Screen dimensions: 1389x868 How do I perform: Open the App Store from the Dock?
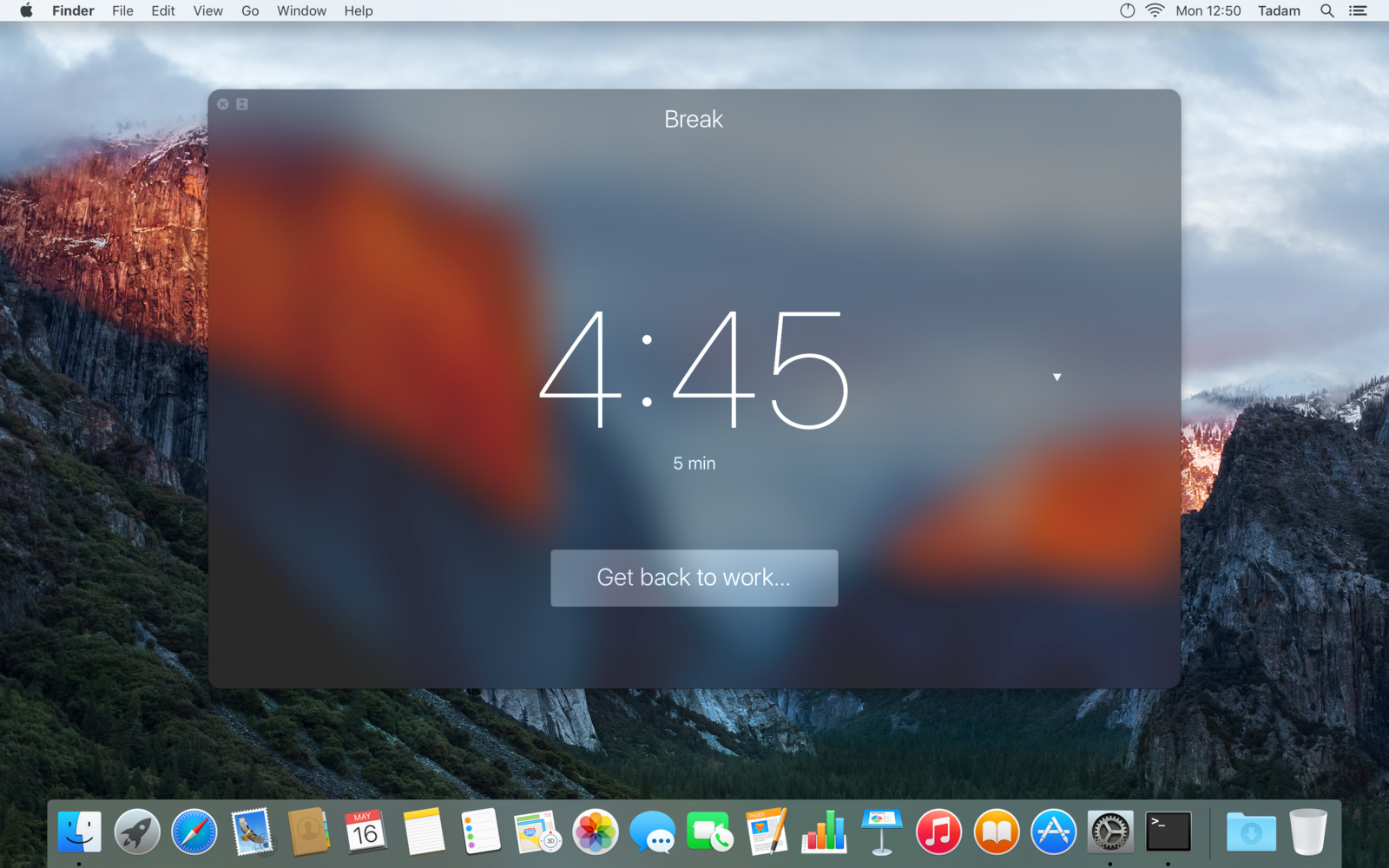coord(1053,832)
